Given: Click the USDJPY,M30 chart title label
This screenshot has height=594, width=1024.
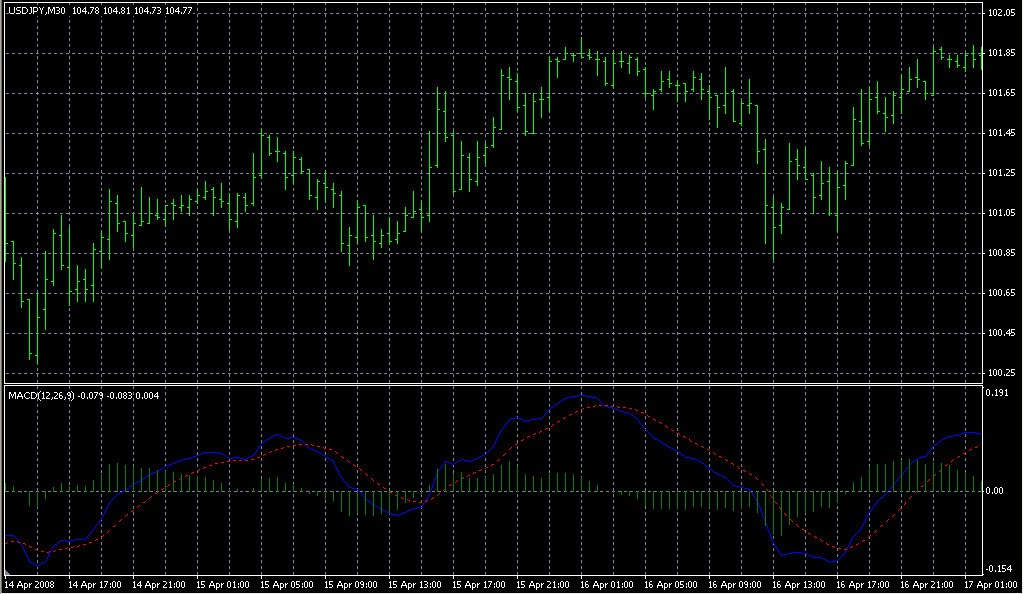Looking at the screenshot, I should [37, 10].
